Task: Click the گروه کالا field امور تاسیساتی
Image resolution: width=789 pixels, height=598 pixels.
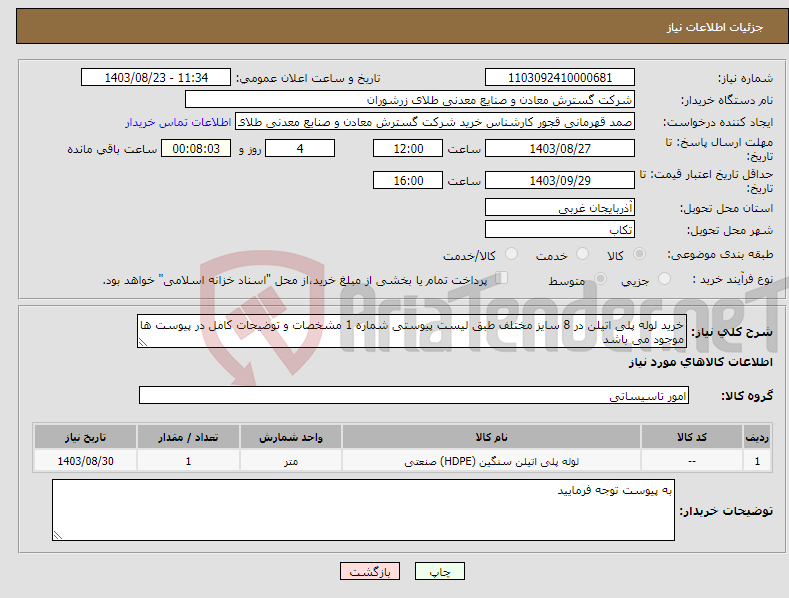Action: [x=414, y=396]
